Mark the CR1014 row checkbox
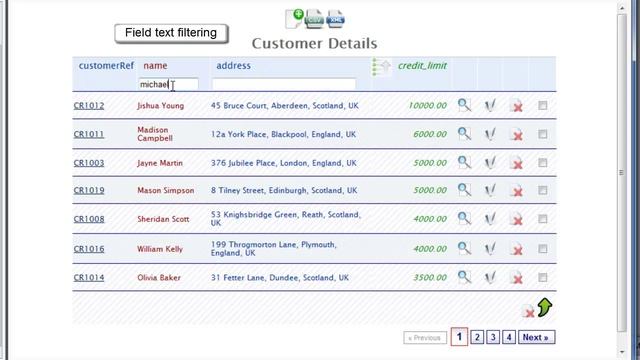The width and height of the screenshot is (640, 360). (542, 277)
